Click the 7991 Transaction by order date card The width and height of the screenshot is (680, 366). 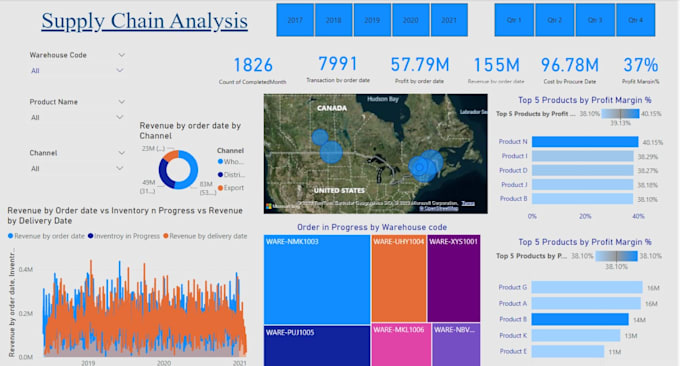(x=338, y=68)
